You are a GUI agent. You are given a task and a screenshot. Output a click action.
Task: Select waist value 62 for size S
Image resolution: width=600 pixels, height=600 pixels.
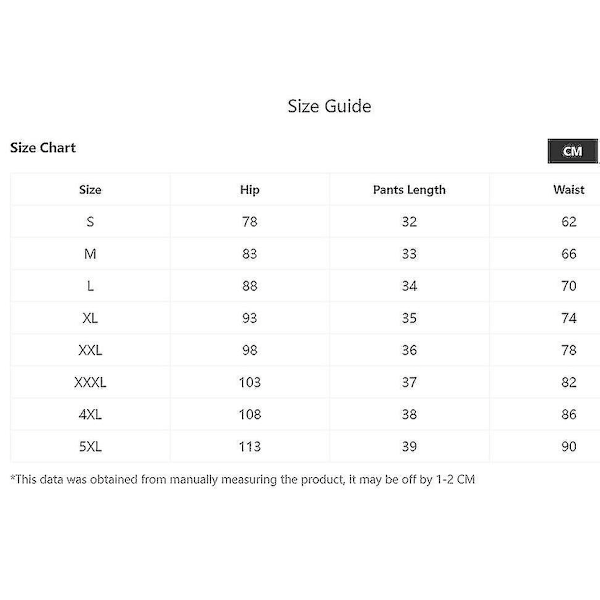coord(569,222)
